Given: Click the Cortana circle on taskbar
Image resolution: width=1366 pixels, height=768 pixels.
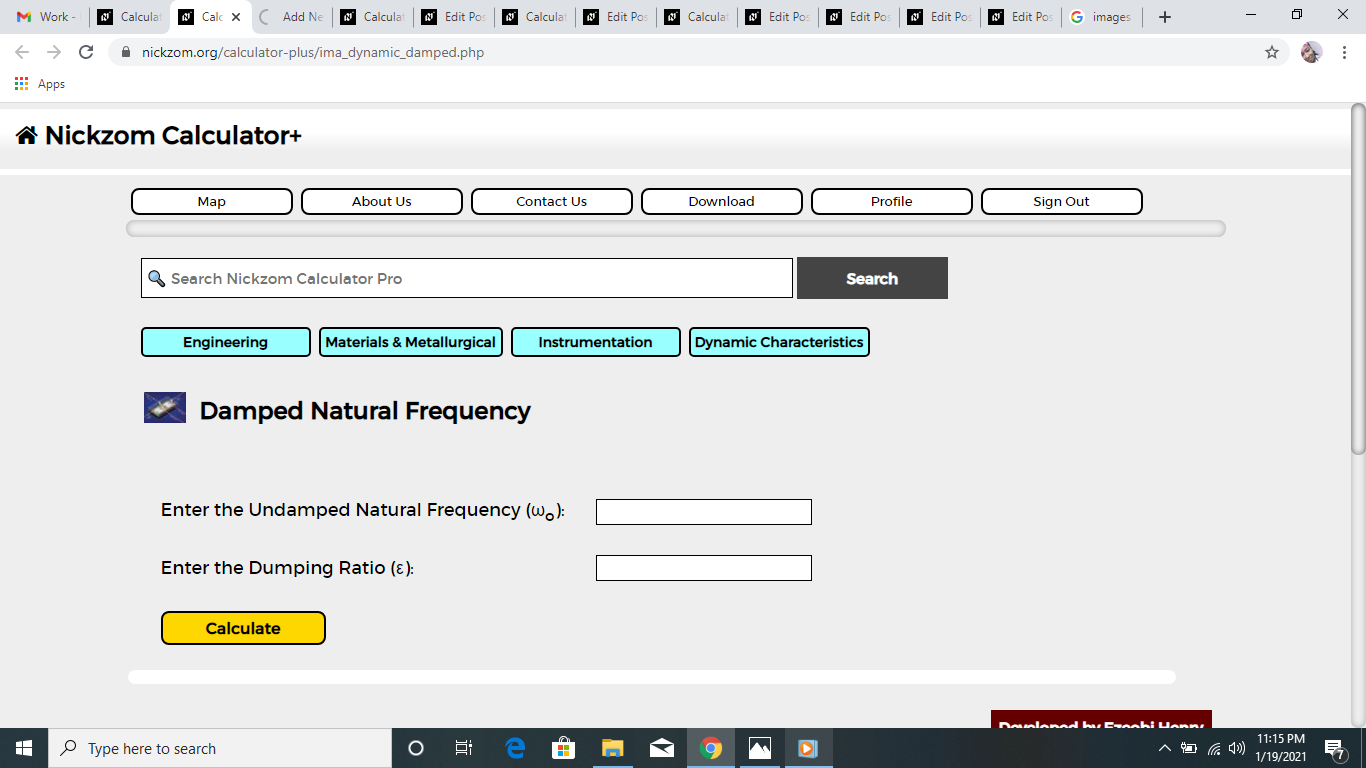Looking at the screenshot, I should coord(416,748).
